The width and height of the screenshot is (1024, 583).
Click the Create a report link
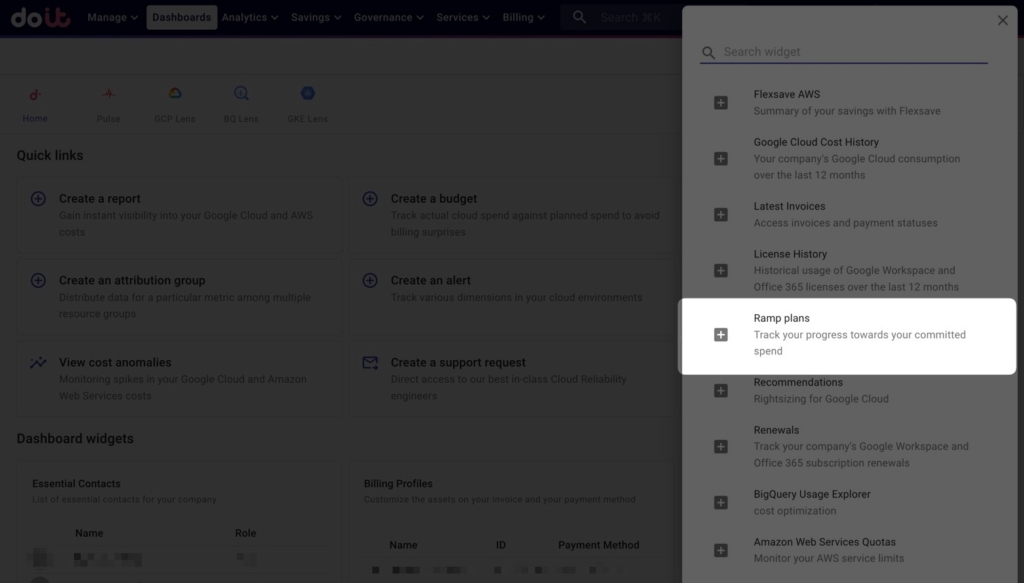(100, 199)
